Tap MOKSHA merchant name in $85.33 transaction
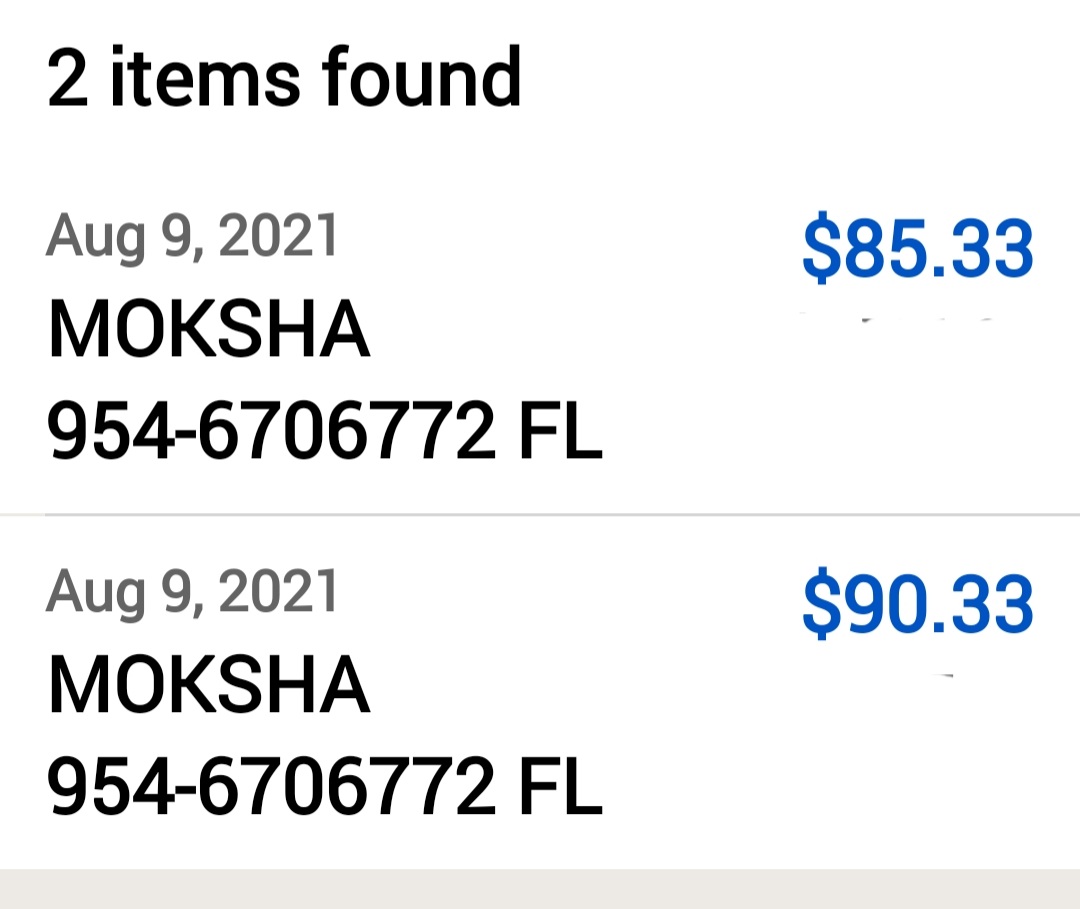 click(209, 332)
